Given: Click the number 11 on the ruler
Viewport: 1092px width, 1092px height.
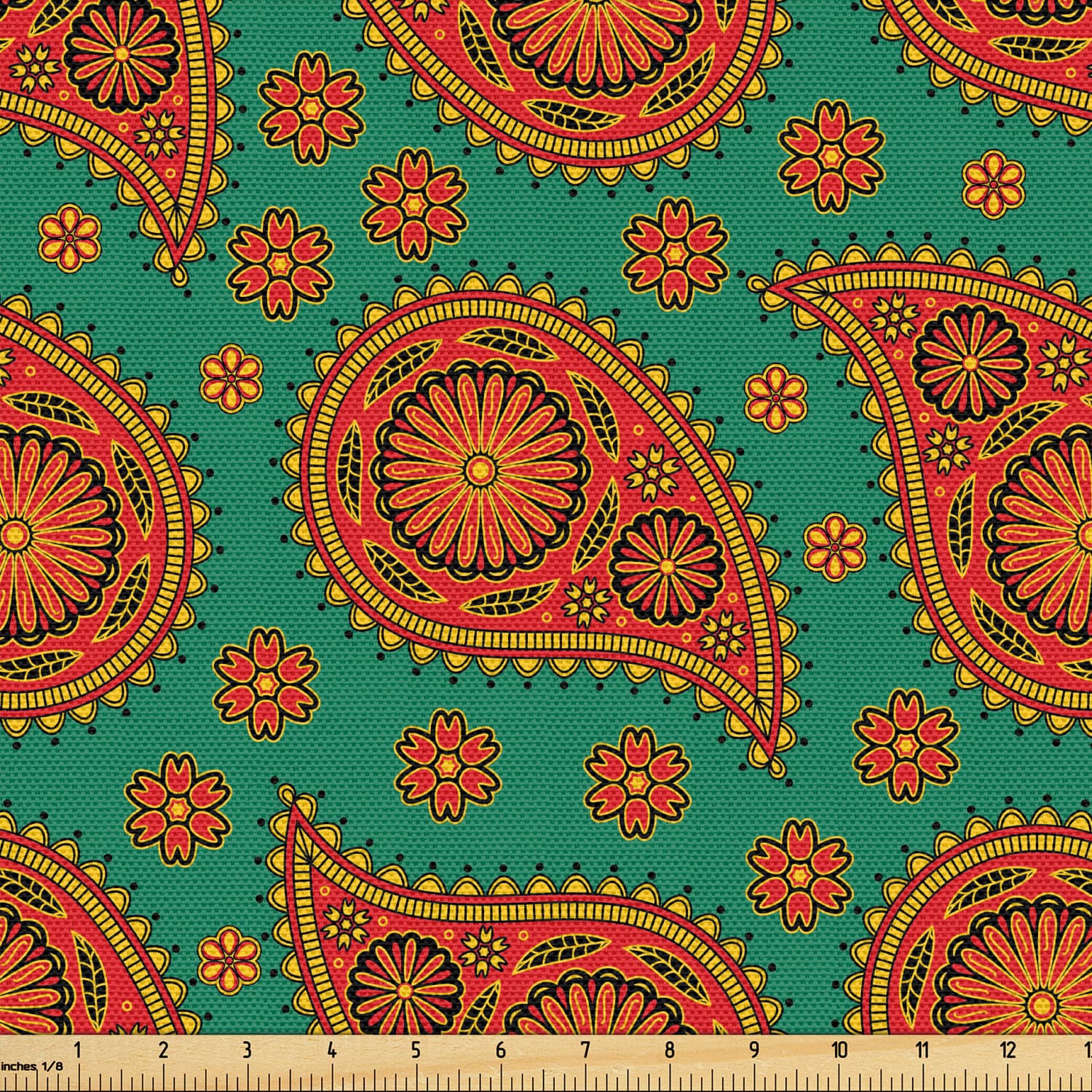Looking at the screenshot, I should 923,1051.
